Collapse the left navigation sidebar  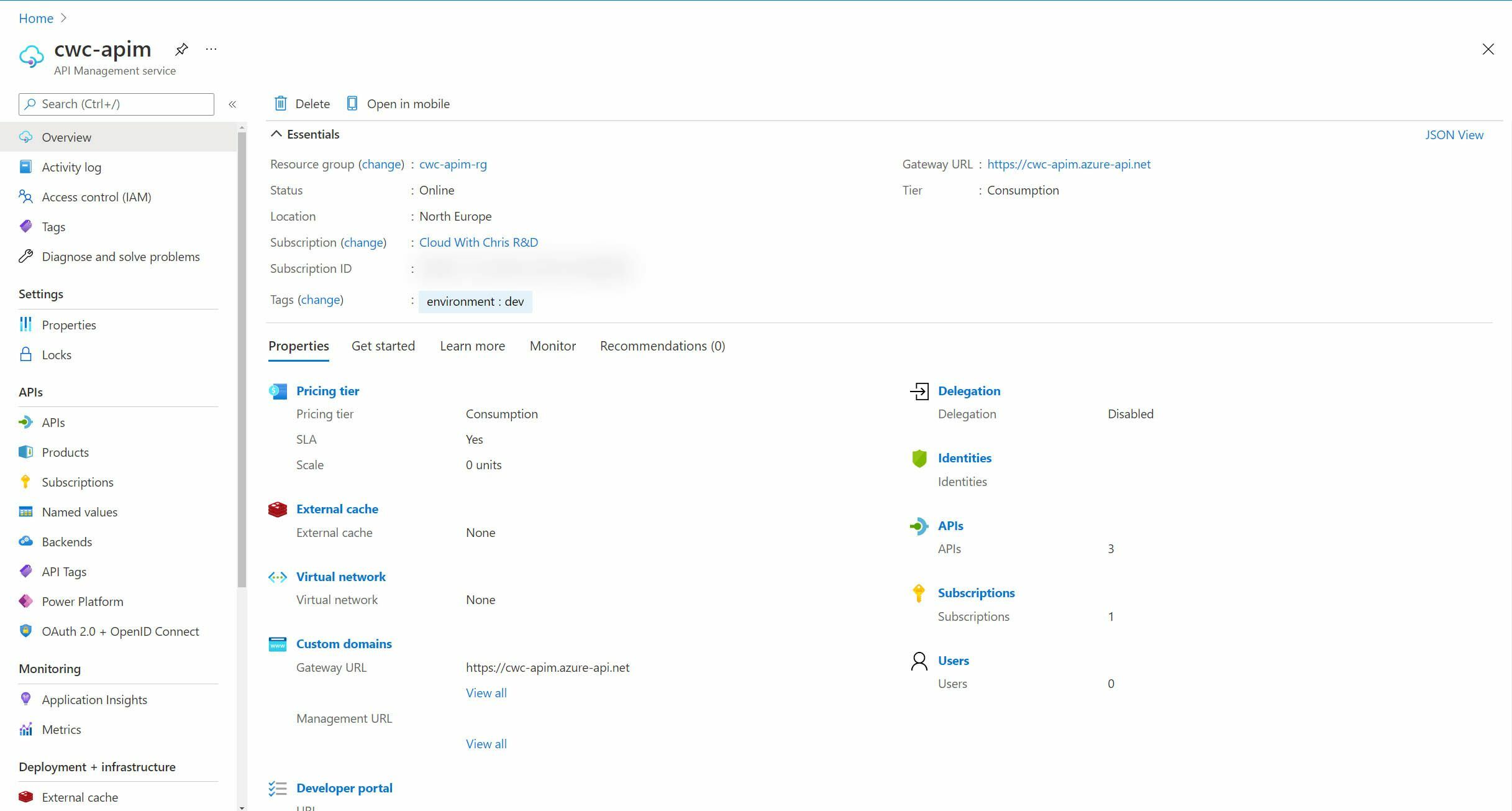[x=232, y=104]
